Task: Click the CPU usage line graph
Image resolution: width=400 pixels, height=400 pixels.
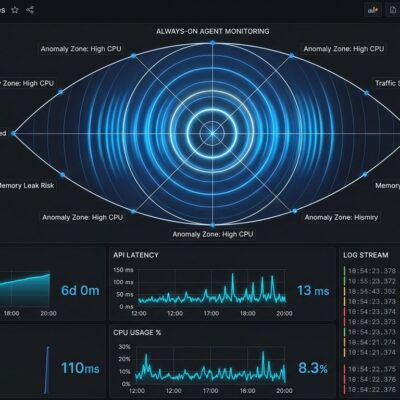Action: click(210, 367)
